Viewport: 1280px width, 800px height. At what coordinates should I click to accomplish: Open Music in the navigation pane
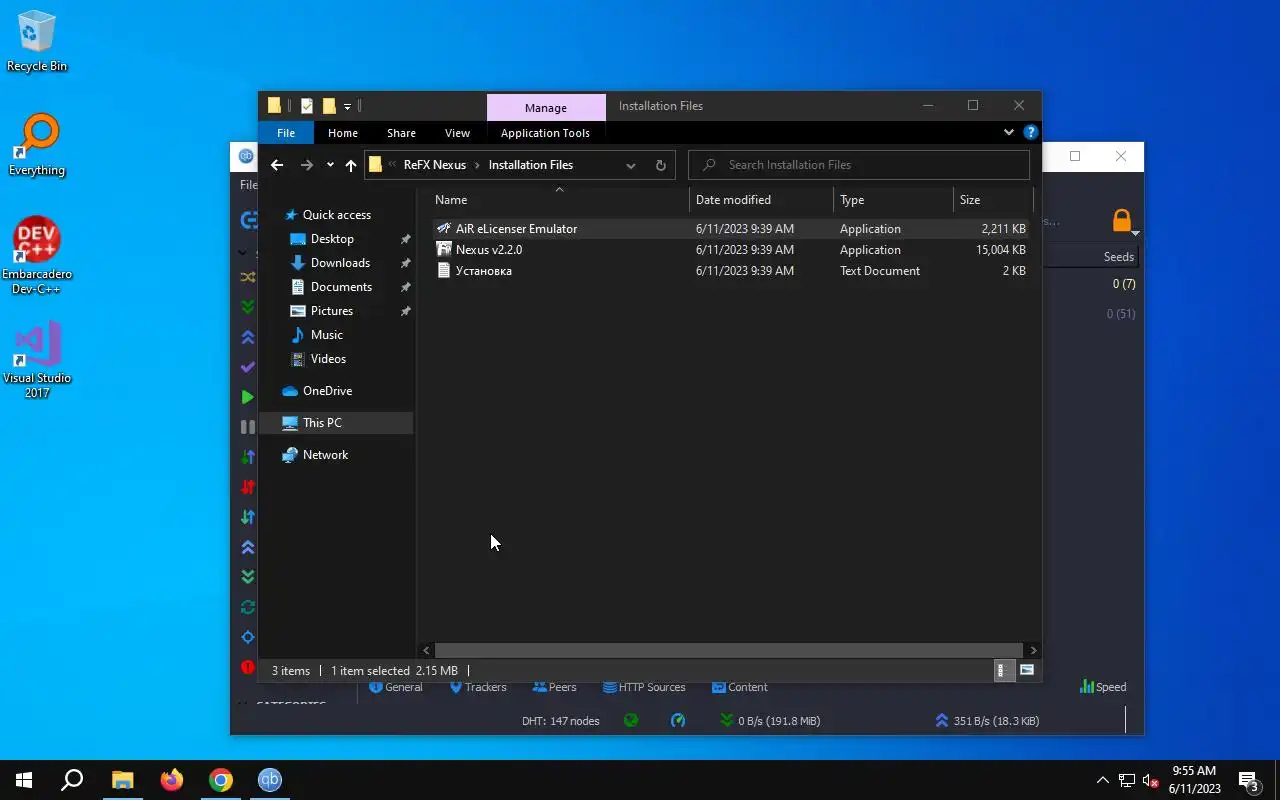(x=326, y=335)
